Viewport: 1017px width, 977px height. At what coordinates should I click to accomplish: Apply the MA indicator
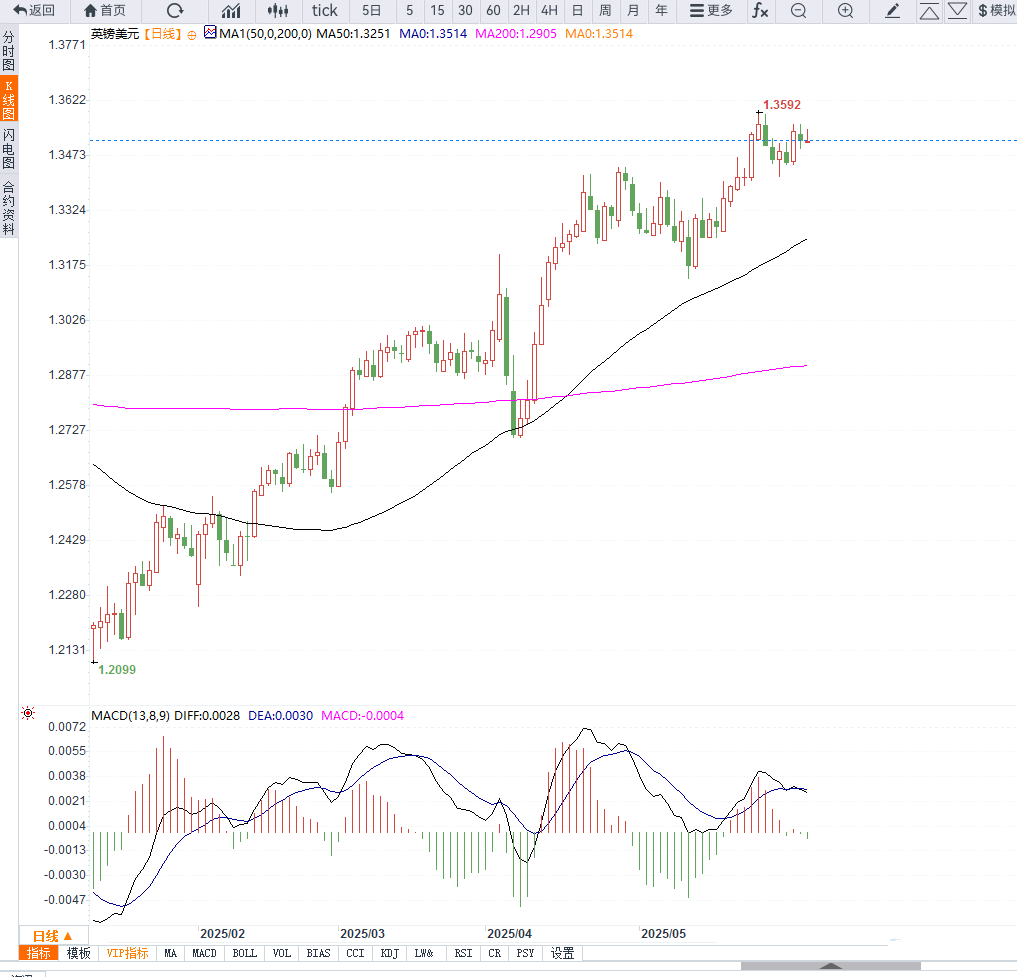170,953
